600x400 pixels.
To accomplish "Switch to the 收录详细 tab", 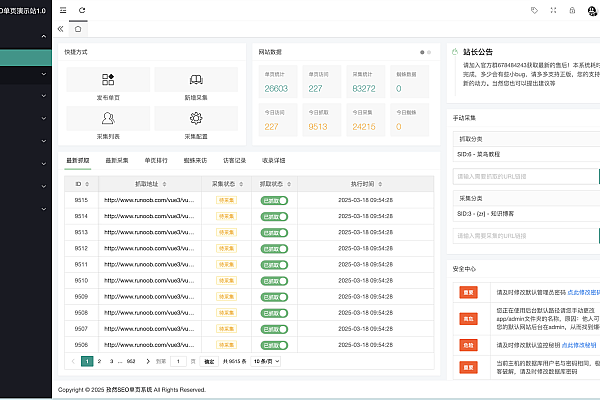I will (x=274, y=160).
